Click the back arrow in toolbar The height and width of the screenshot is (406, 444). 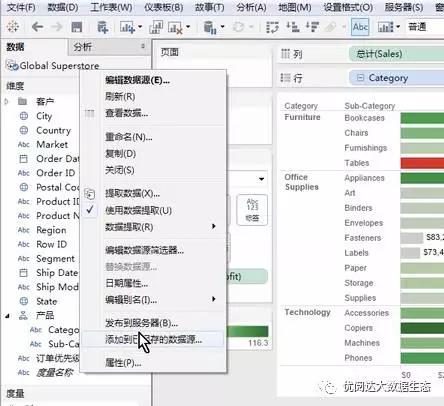(x=37, y=27)
